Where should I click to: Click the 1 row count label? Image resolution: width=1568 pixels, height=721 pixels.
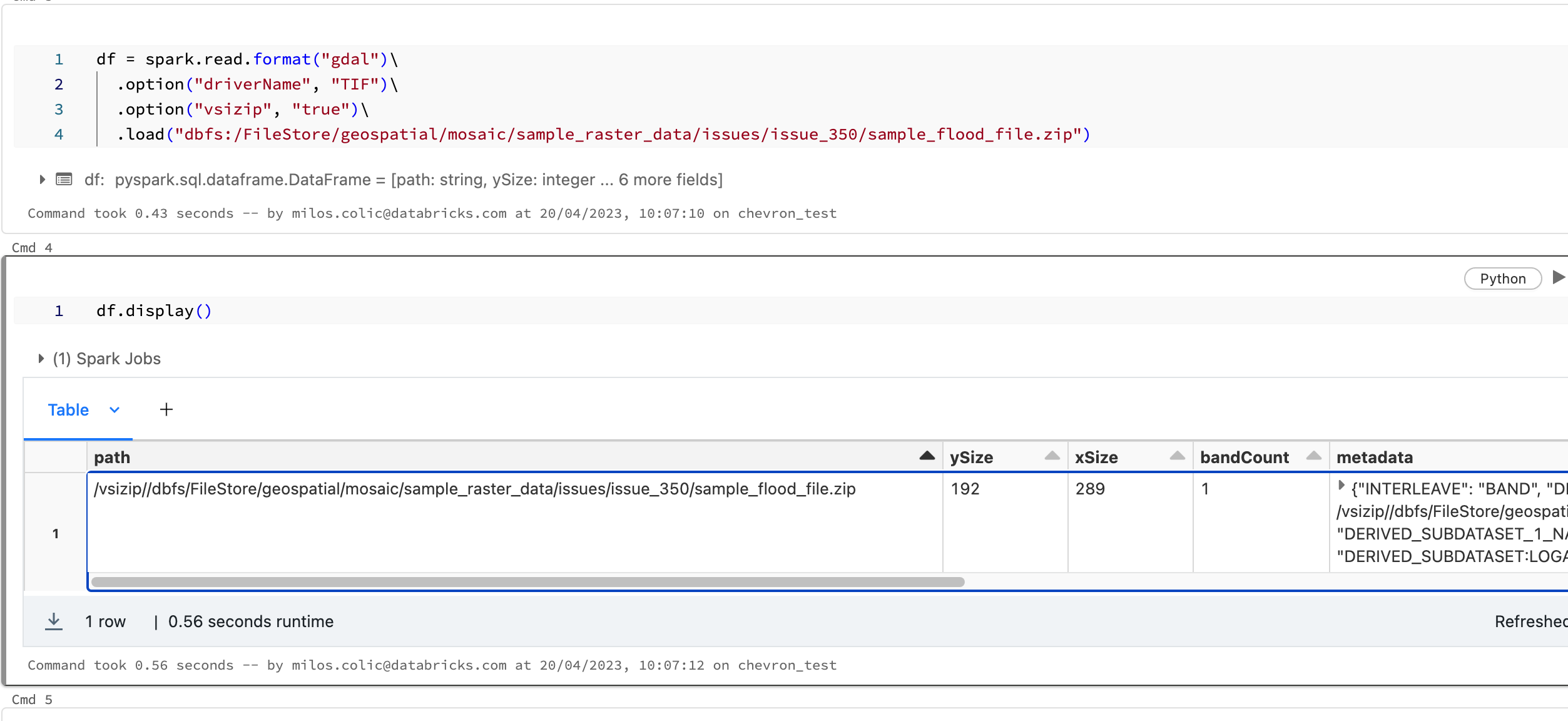click(x=104, y=621)
